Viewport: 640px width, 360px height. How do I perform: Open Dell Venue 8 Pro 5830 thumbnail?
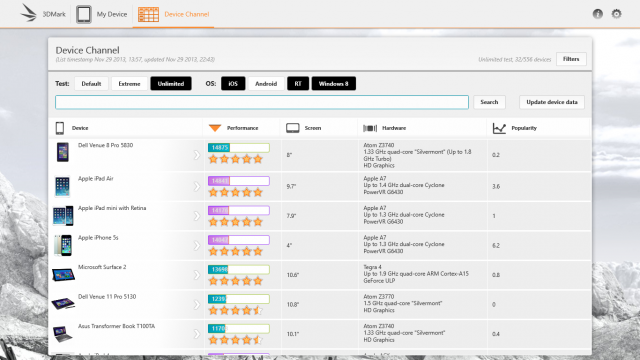(63, 152)
